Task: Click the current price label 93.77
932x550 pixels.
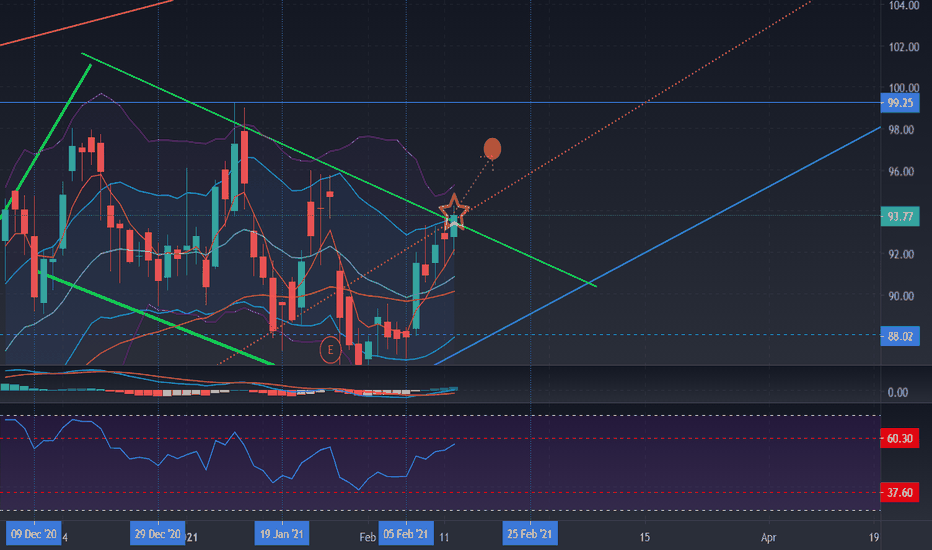Action: coord(899,216)
